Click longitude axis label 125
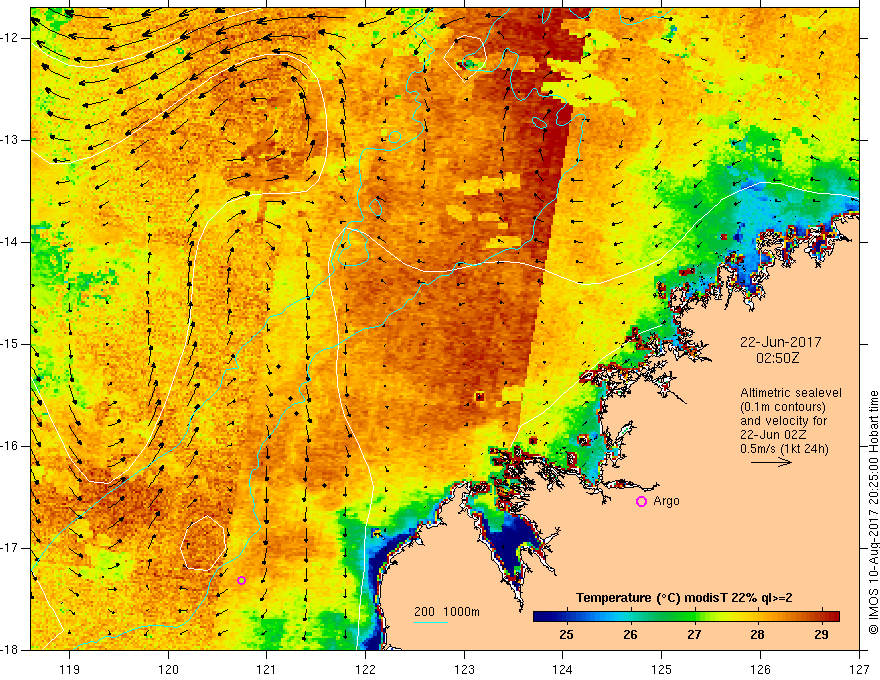This screenshot has height=680, width=880. 661,669
